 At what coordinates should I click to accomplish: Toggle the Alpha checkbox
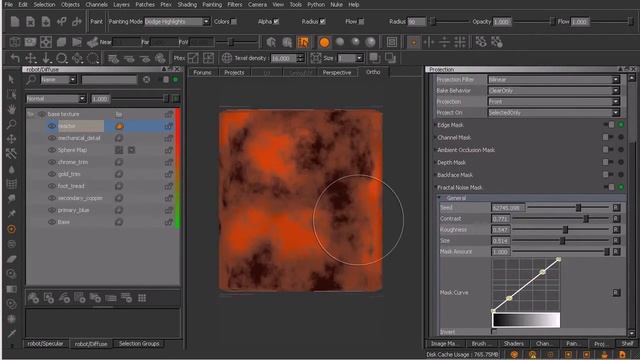(x=276, y=22)
